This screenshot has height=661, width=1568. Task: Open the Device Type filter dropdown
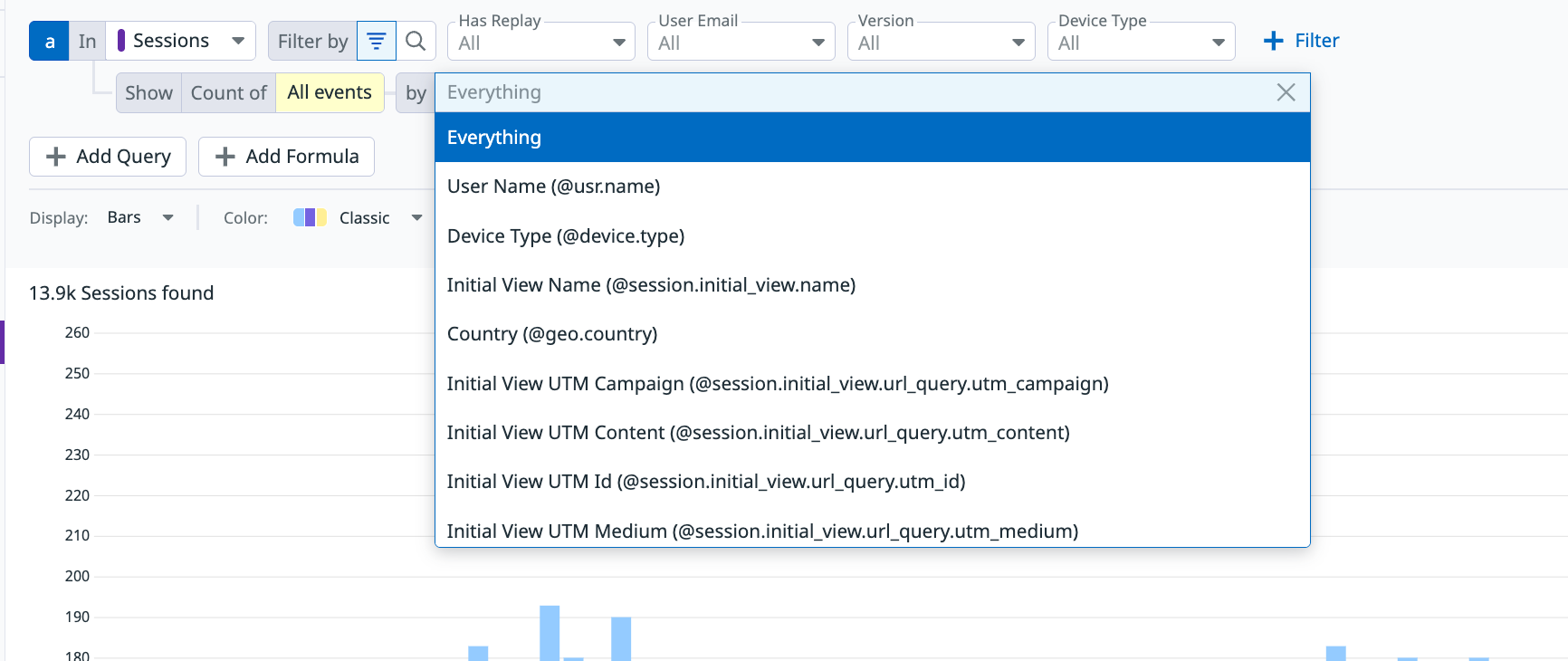tap(1141, 43)
